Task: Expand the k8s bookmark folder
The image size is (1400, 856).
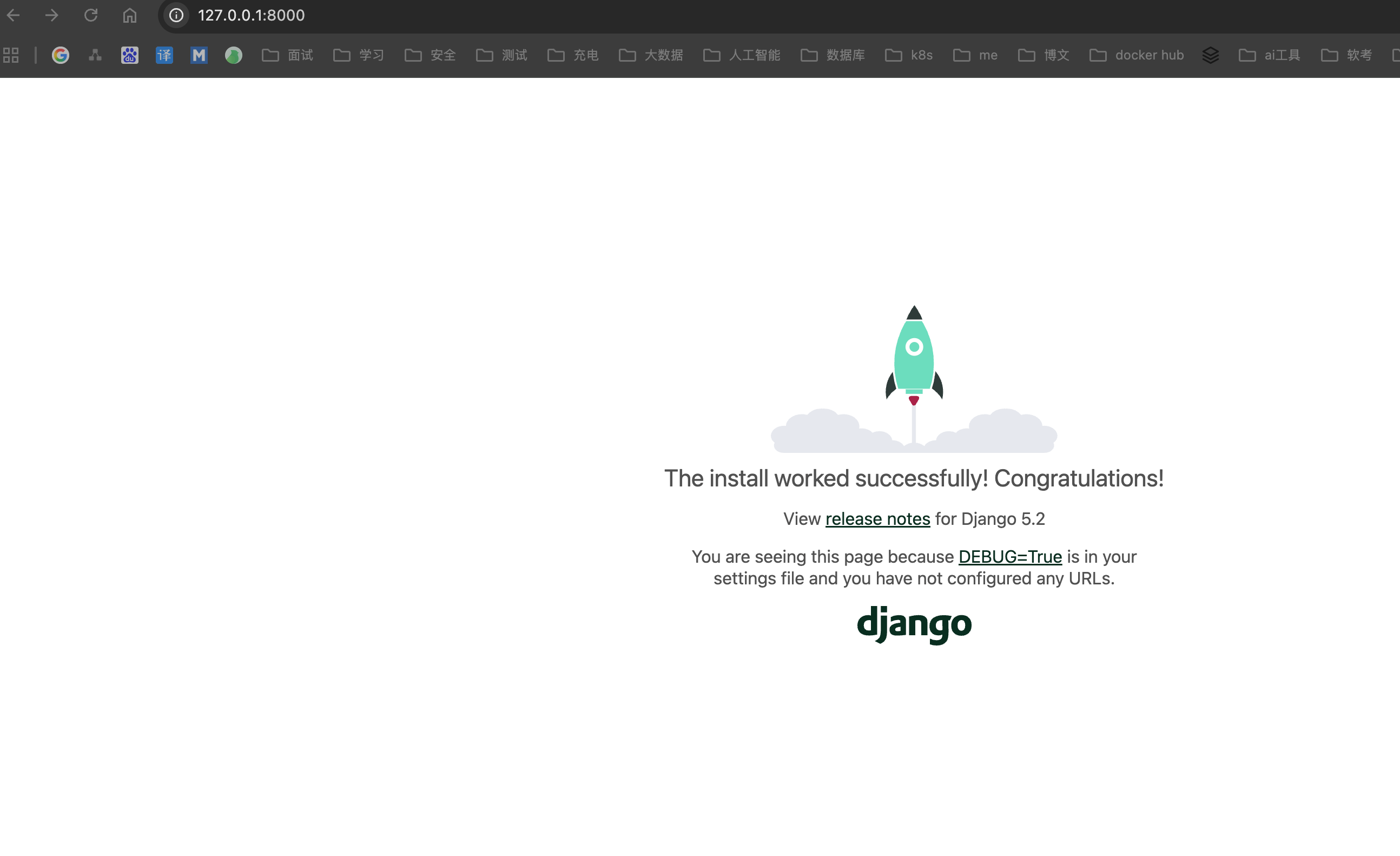Action: pos(908,55)
